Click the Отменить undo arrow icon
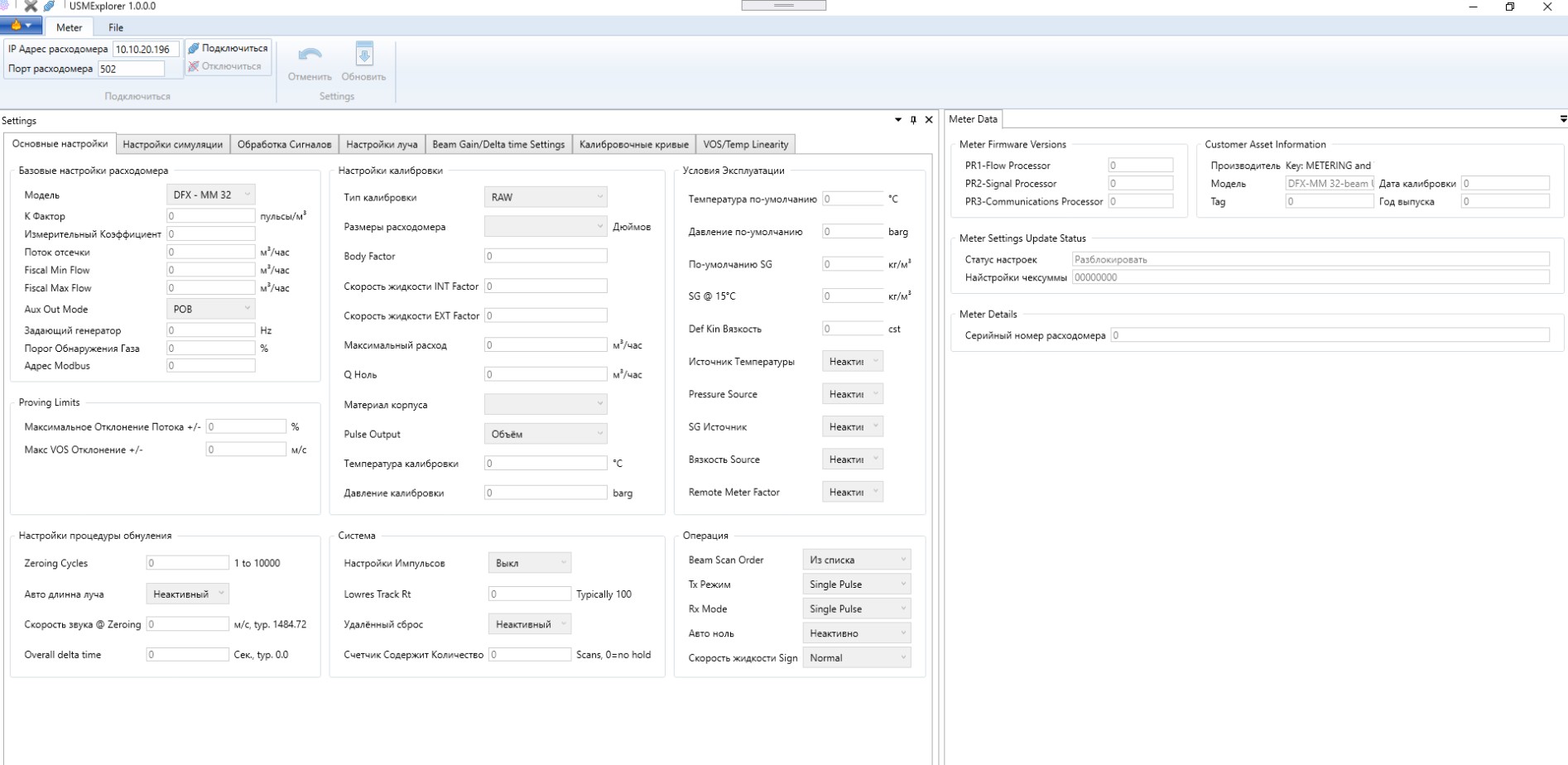1568x765 pixels. click(310, 55)
